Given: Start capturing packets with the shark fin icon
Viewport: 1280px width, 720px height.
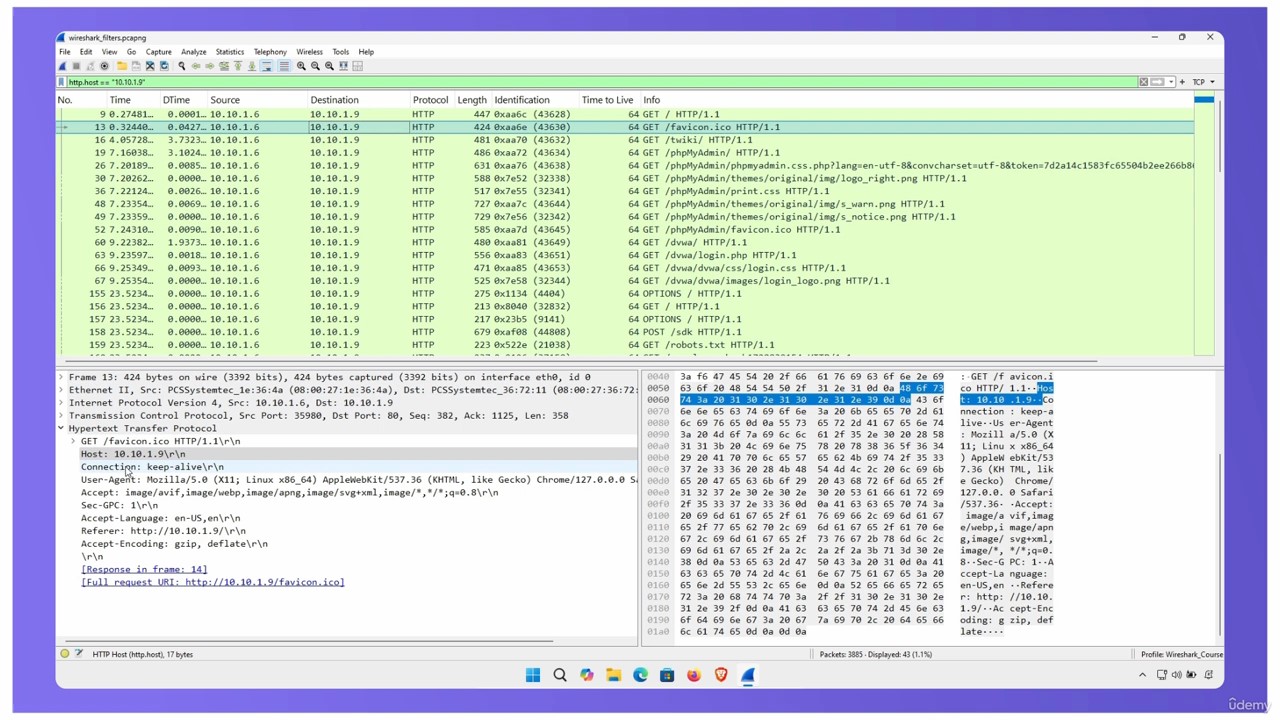Looking at the screenshot, I should point(62,66).
